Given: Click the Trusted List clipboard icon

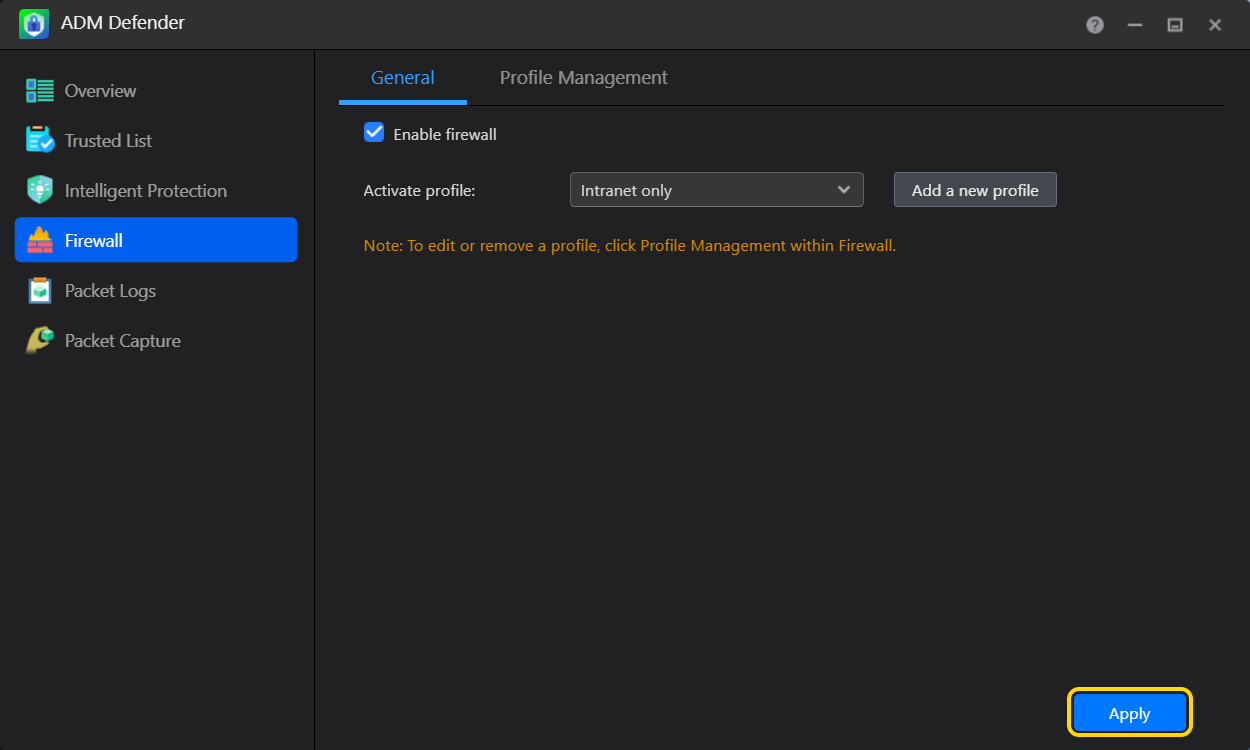Looking at the screenshot, I should 40,140.
